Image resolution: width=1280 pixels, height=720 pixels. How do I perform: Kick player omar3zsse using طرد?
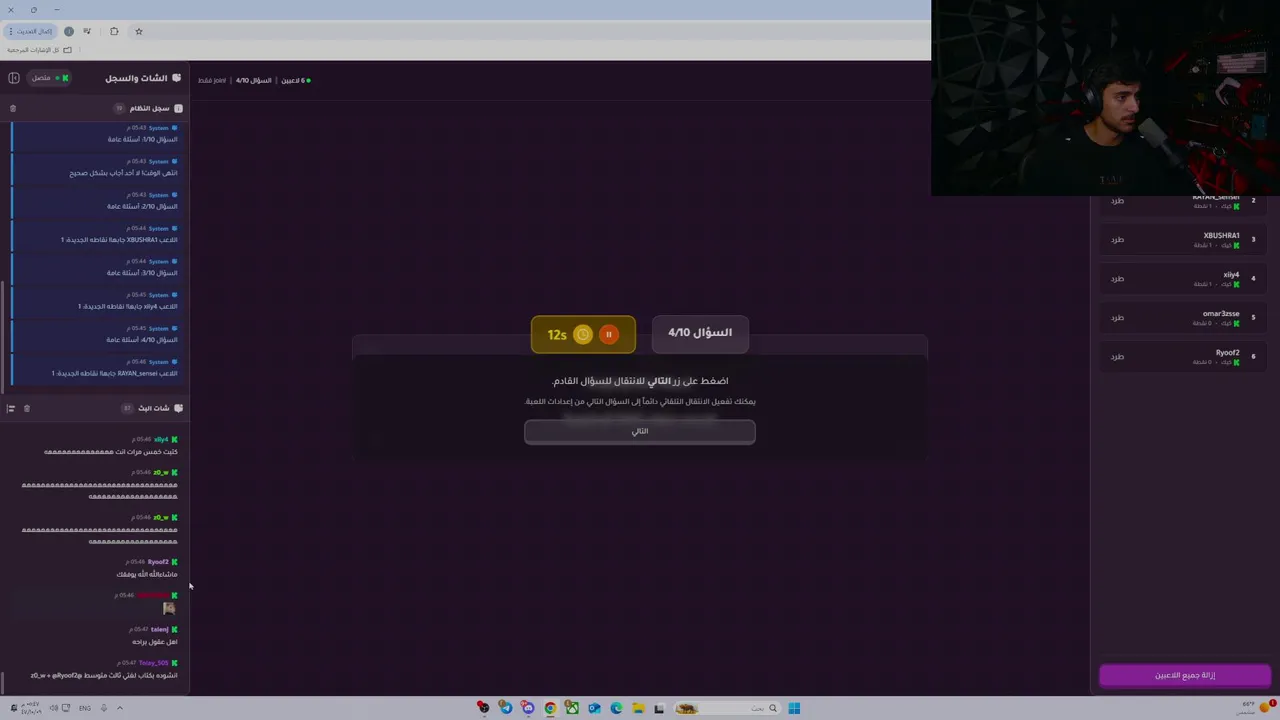(x=1117, y=318)
